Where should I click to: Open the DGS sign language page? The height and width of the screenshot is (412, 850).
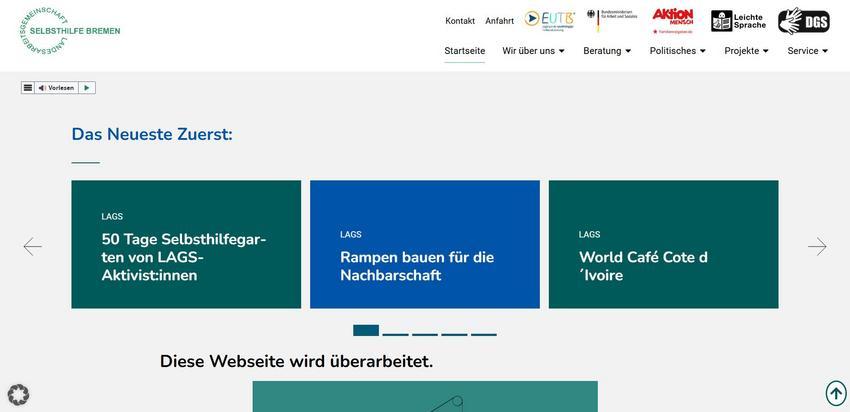click(x=804, y=21)
